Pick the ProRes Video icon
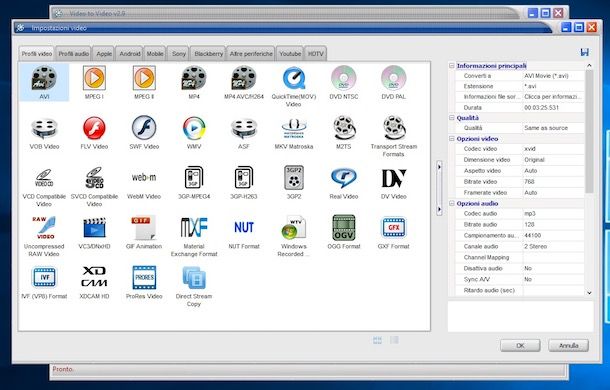610x390 pixels. (x=144, y=278)
